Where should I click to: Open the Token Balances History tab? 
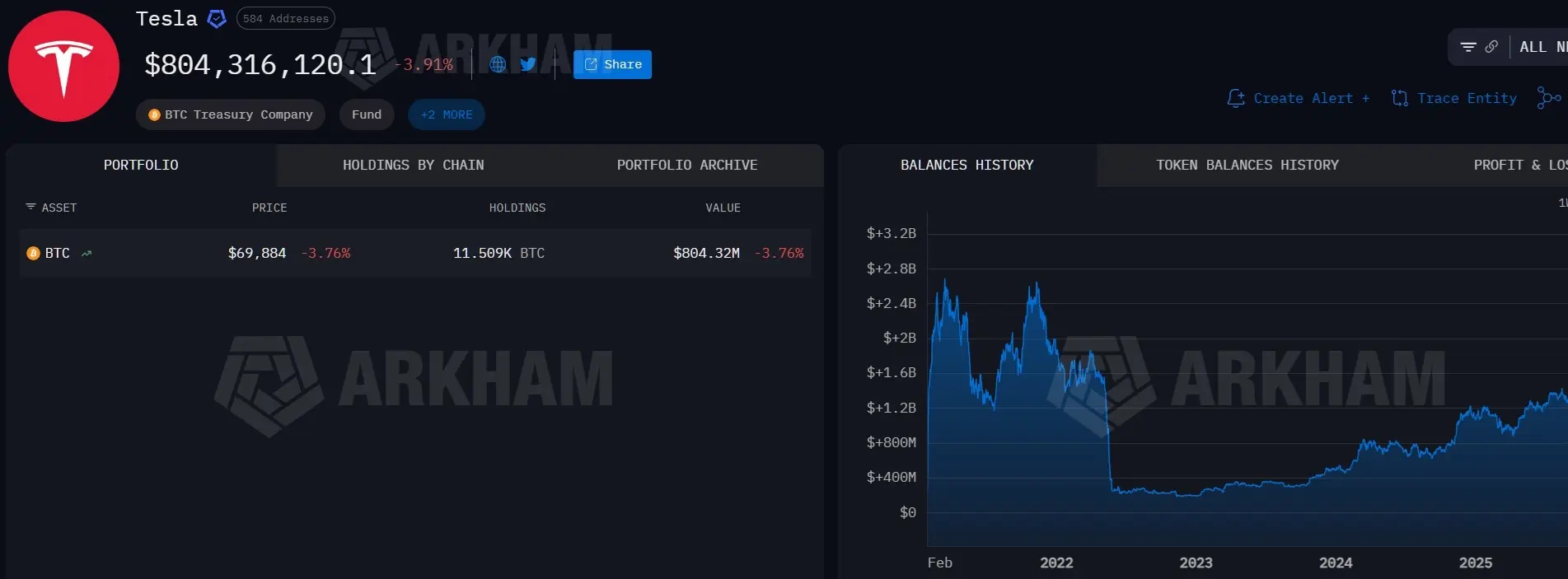1247,165
